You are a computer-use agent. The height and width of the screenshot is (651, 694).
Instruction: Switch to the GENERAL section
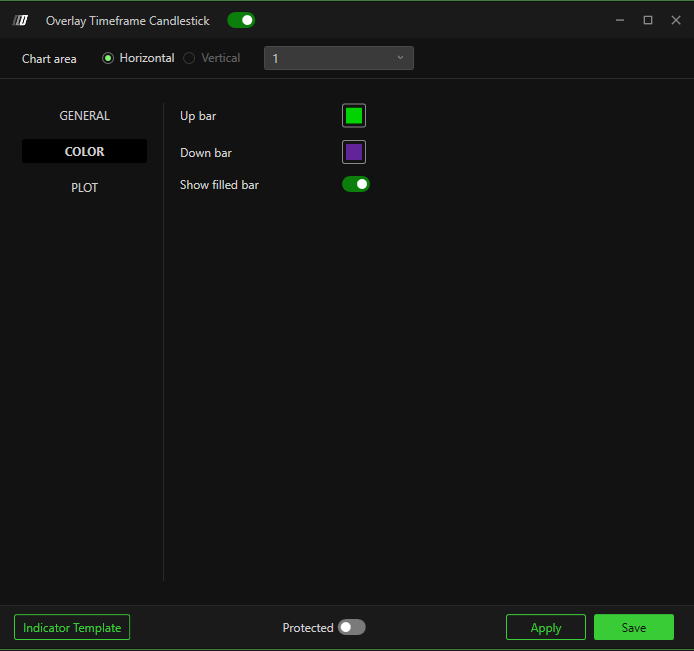click(x=85, y=116)
